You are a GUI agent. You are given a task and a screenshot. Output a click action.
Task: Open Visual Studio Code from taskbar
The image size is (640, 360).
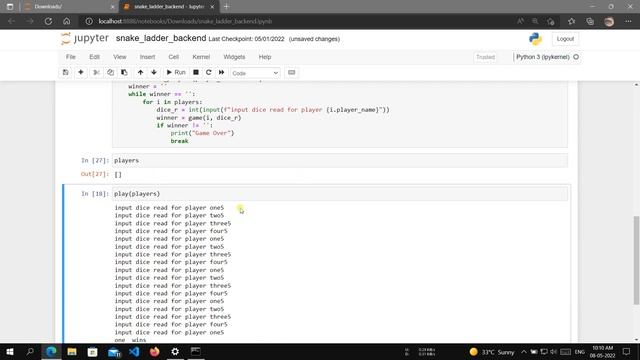[x=134, y=351]
